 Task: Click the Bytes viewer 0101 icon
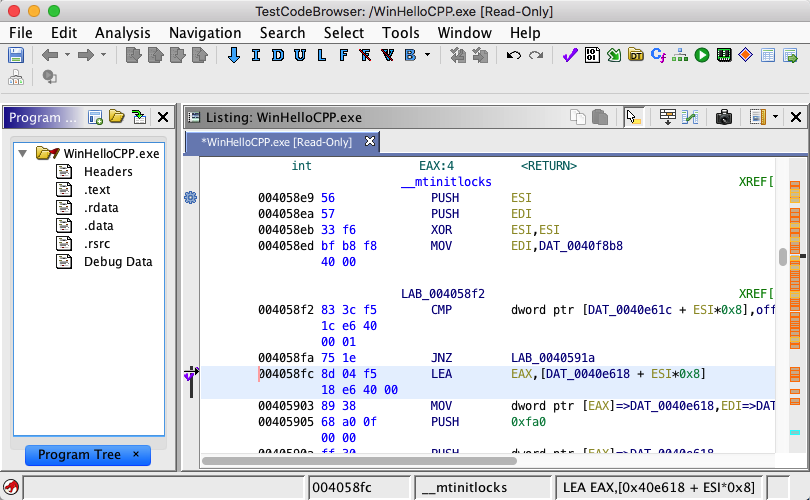(592, 55)
